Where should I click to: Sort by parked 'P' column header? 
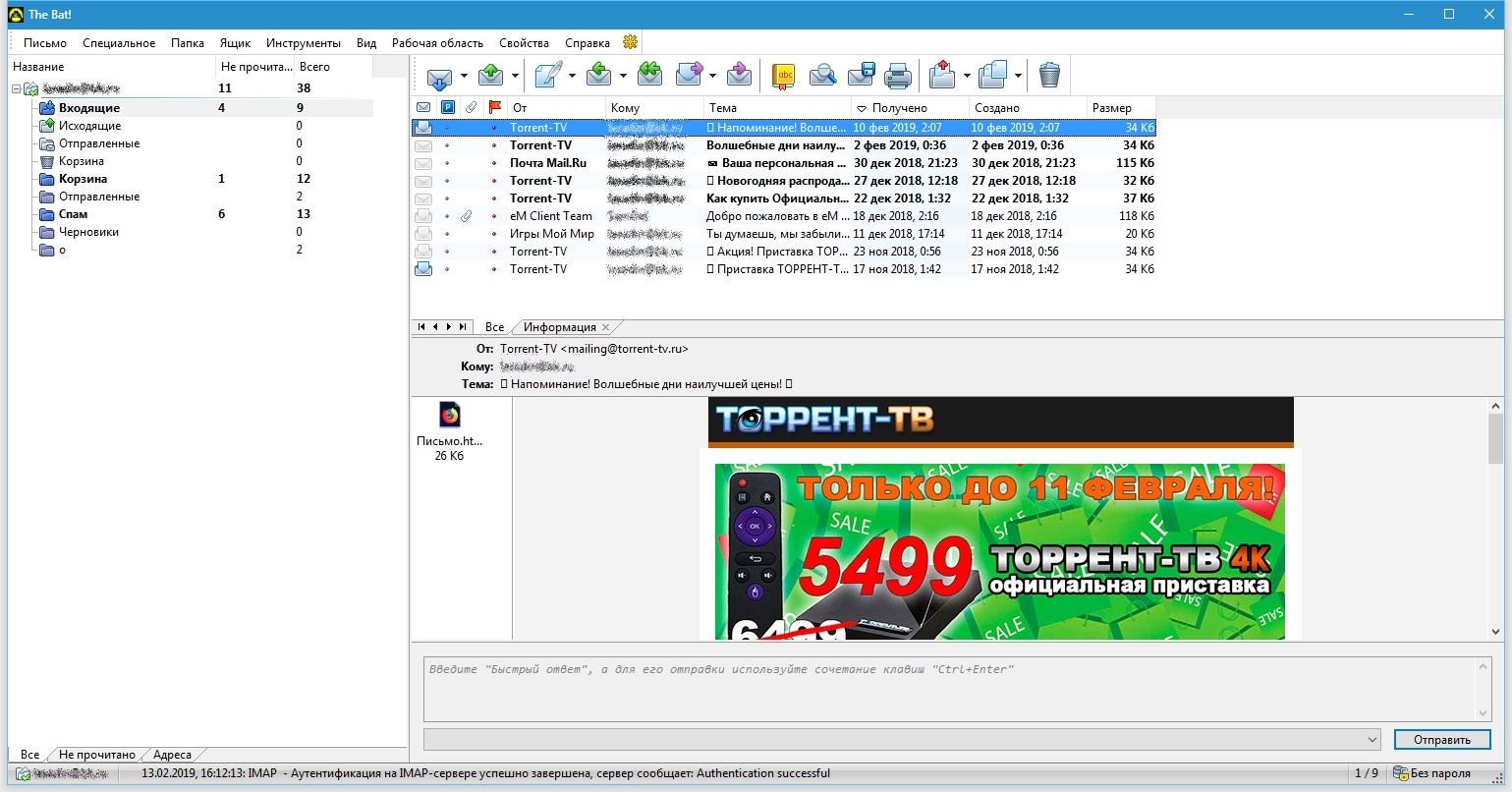tap(447, 107)
